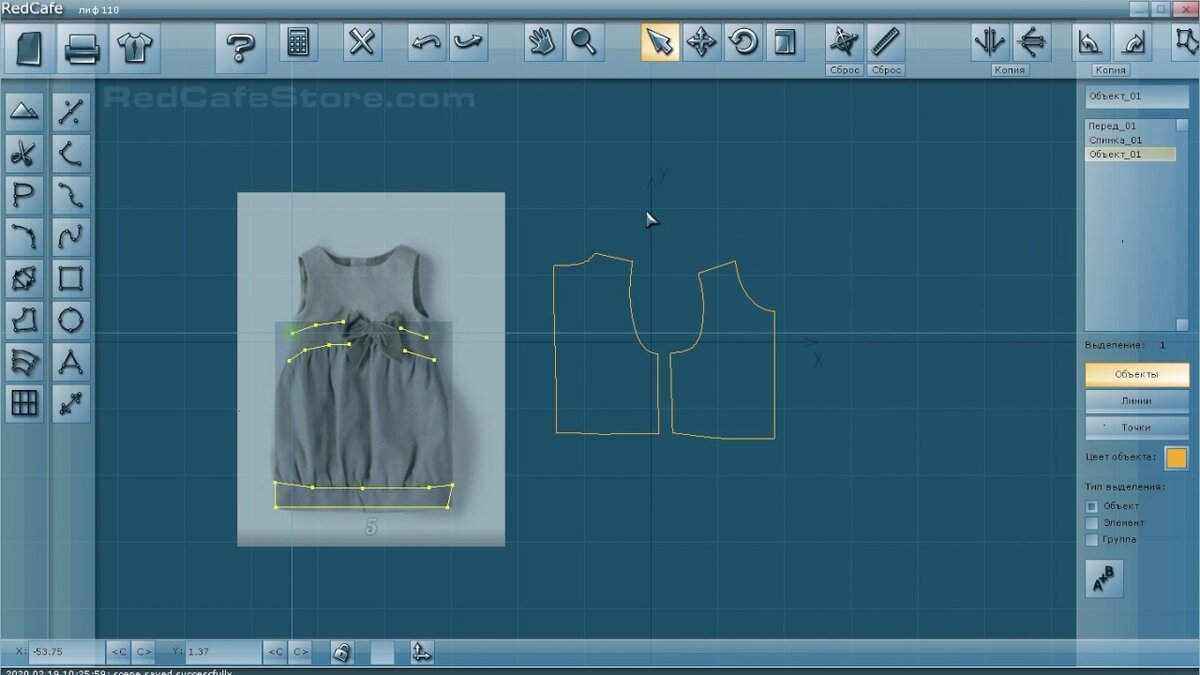
Task: Check the Группа selection type checkbox
Action: coord(1092,540)
